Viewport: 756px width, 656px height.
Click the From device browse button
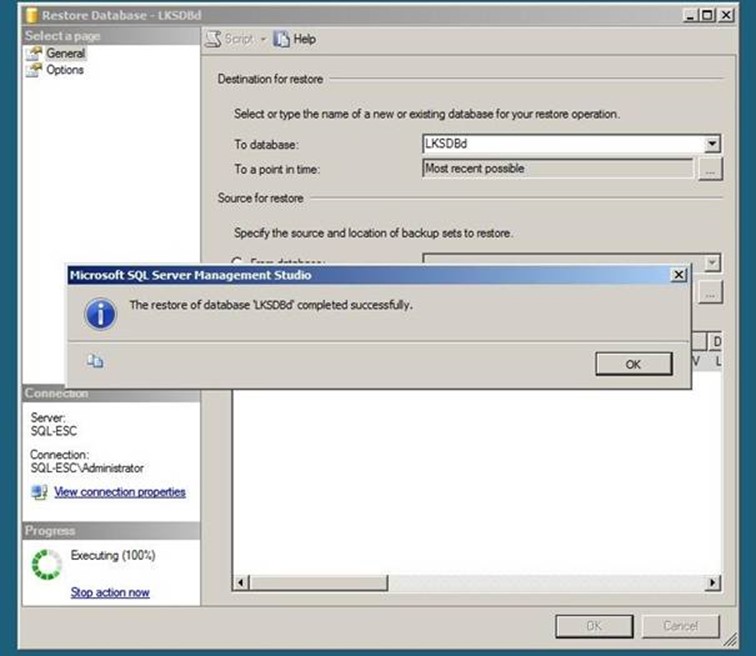710,293
